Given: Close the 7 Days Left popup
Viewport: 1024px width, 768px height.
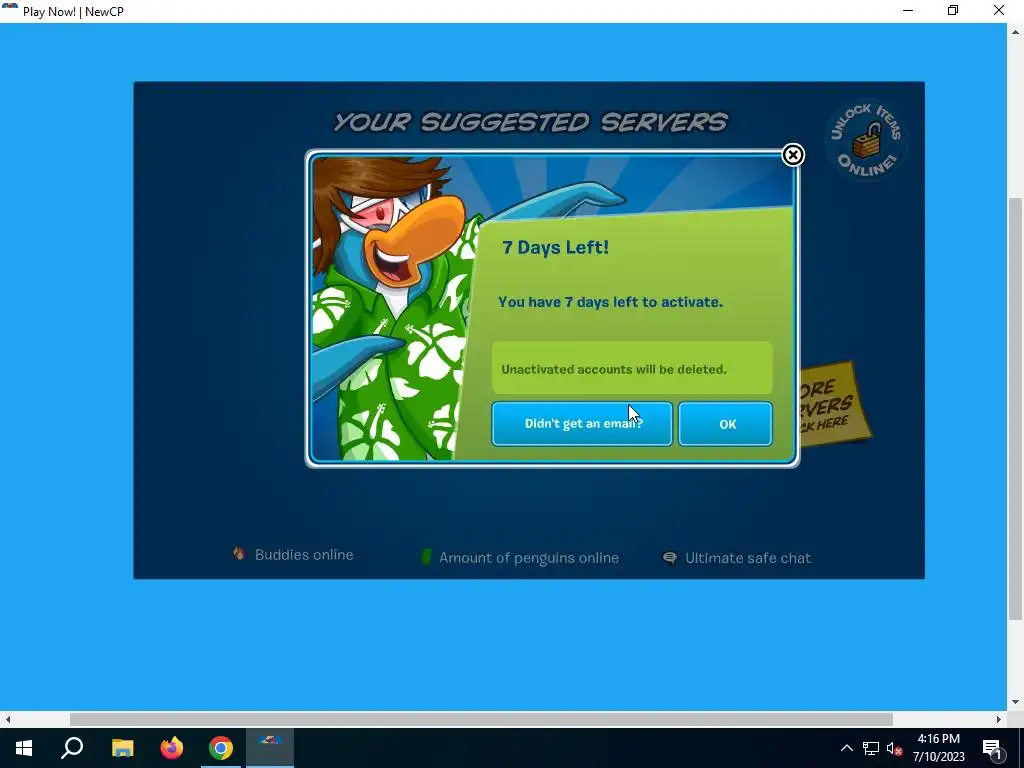Looking at the screenshot, I should (x=793, y=155).
